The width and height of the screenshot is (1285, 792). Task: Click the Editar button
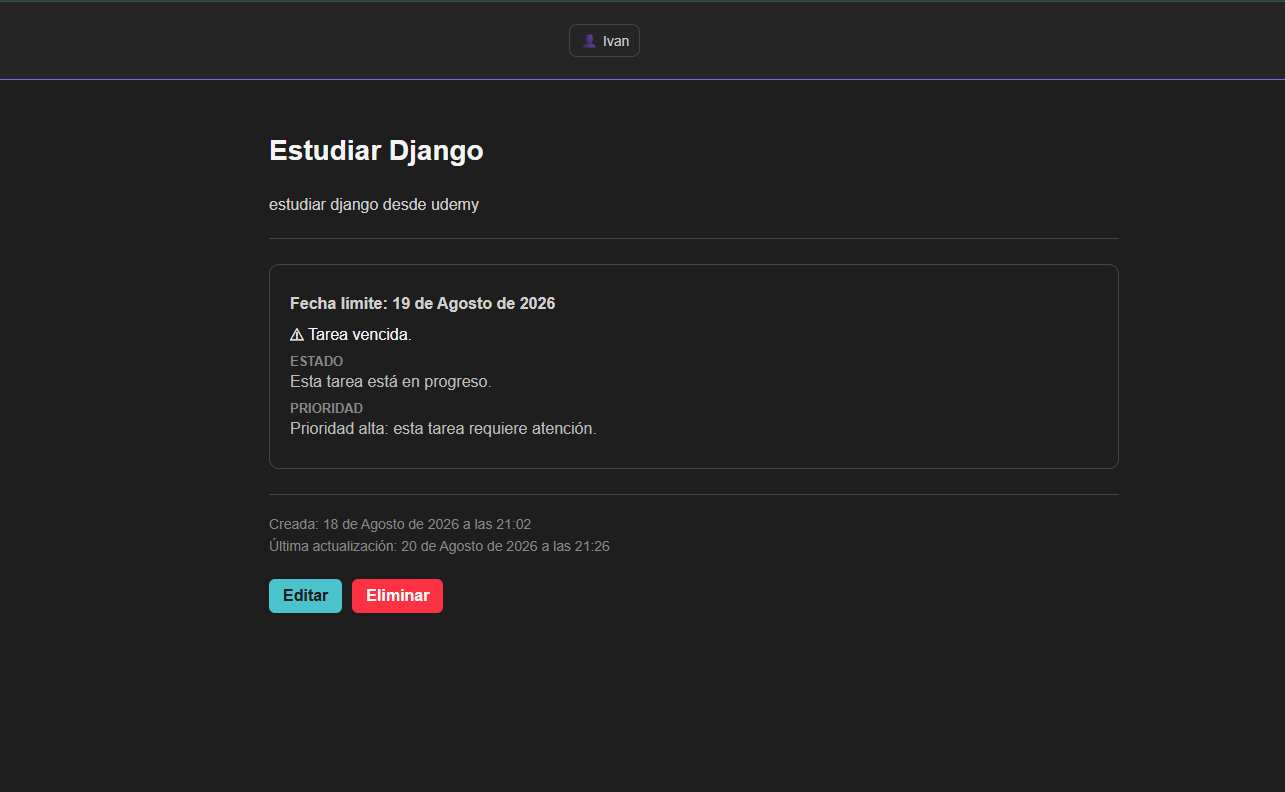305,596
